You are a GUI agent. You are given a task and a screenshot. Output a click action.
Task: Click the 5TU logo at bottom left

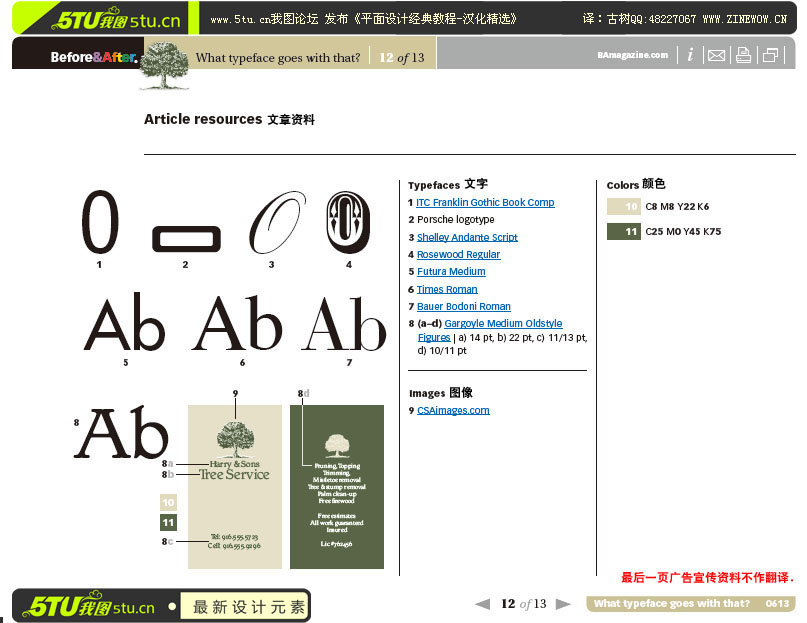pos(92,605)
